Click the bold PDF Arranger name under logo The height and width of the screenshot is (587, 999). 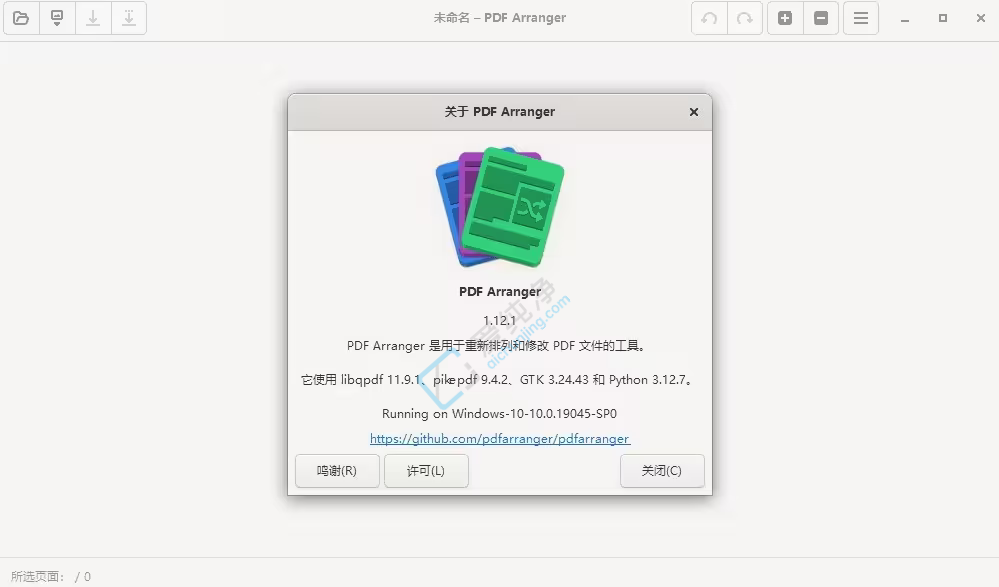[500, 291]
